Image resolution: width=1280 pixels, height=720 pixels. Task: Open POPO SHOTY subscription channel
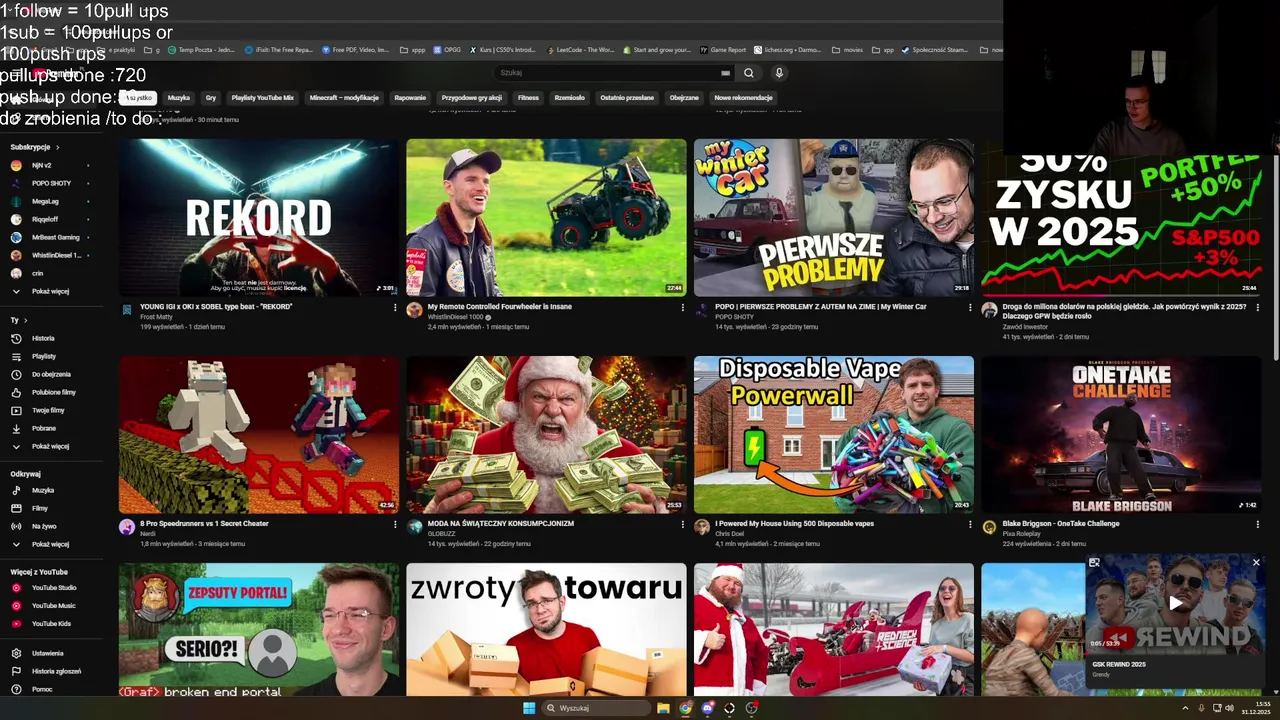[51, 183]
